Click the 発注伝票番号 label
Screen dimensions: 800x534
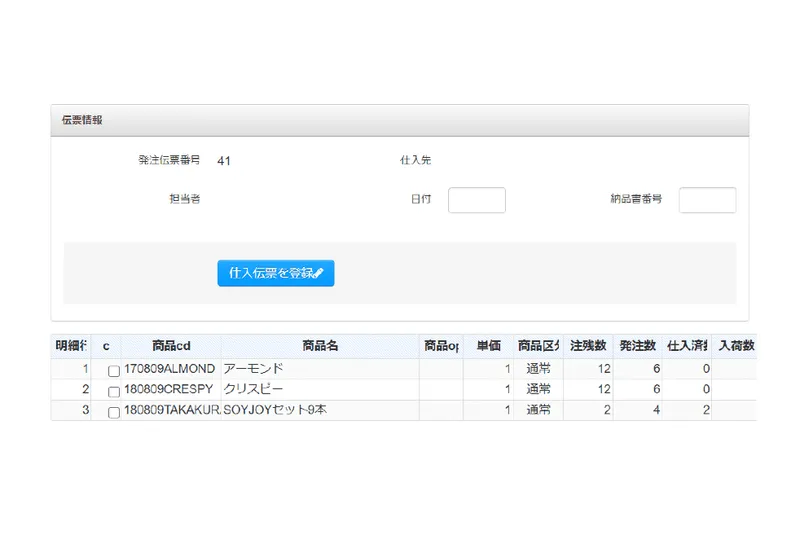[169, 160]
